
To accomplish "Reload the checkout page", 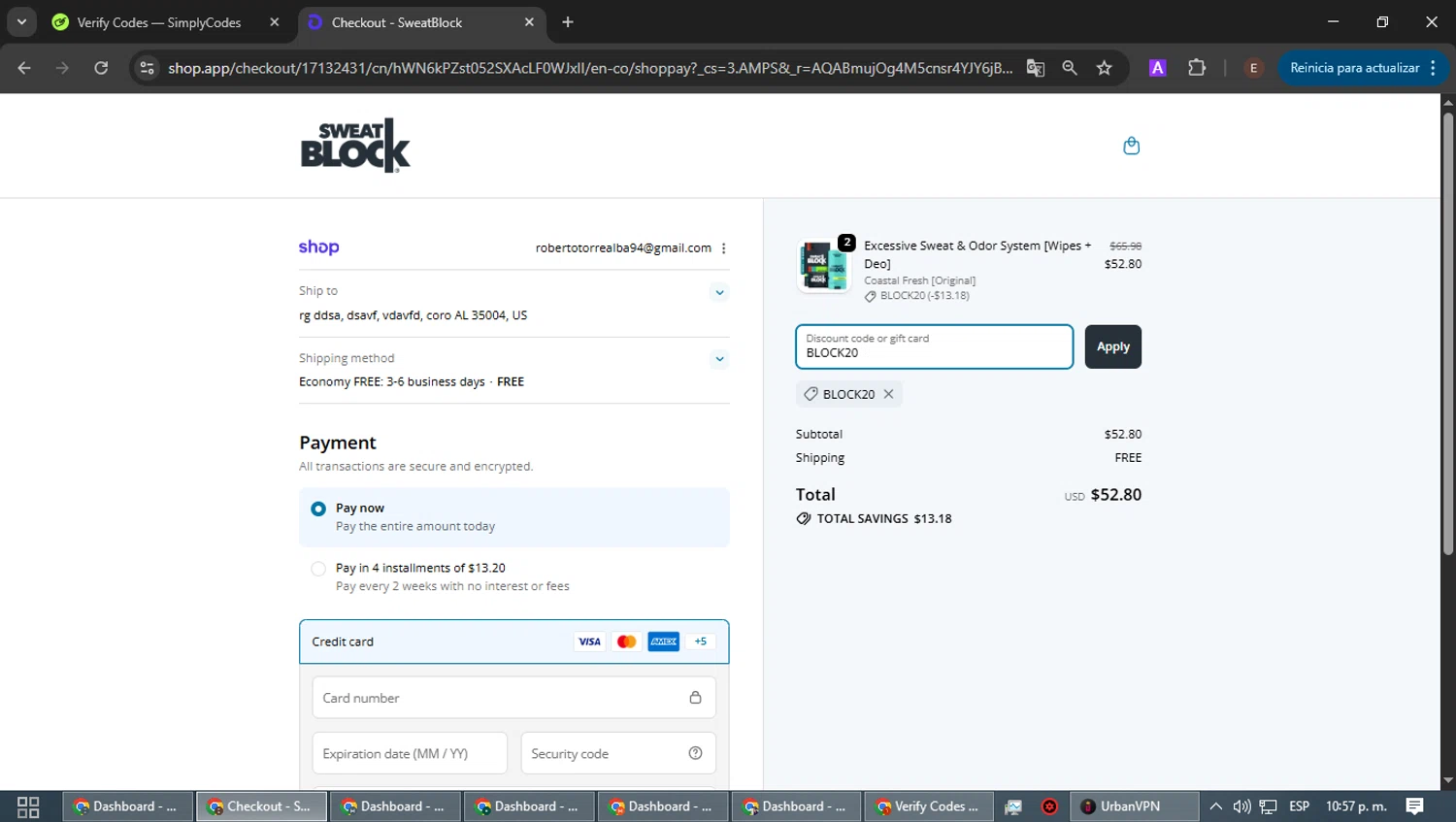I will pyautogui.click(x=101, y=68).
